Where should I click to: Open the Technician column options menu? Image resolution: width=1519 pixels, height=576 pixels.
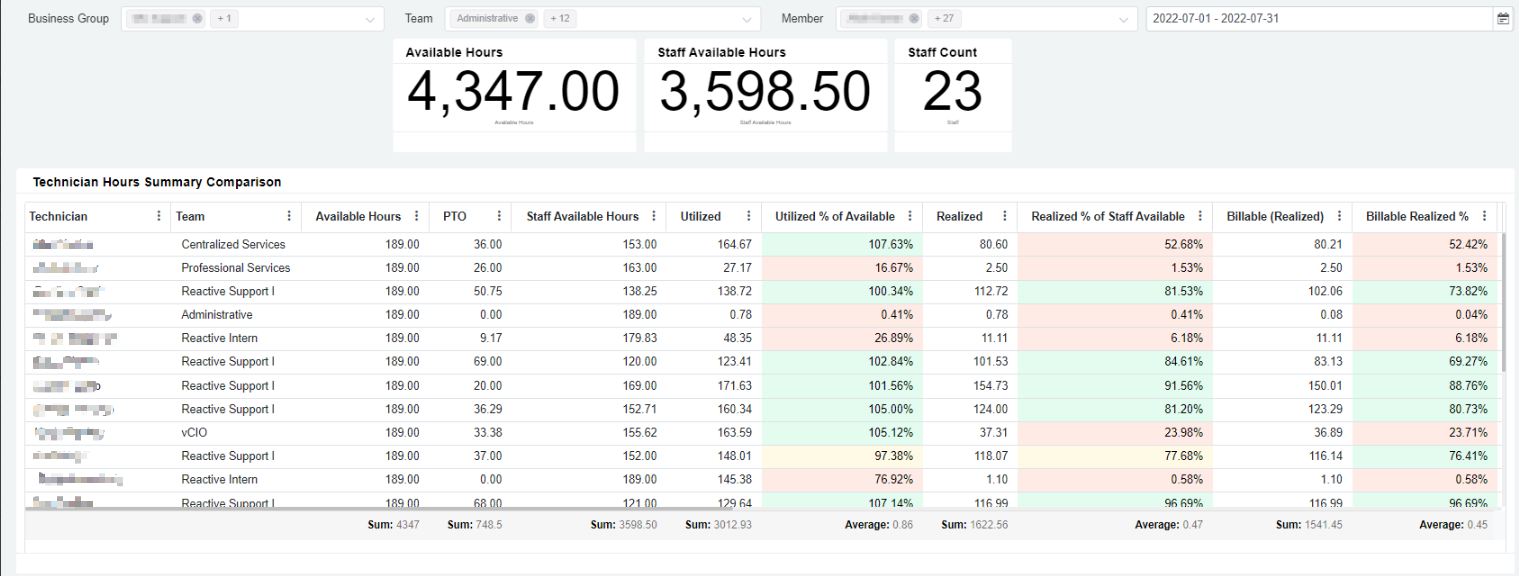click(159, 216)
